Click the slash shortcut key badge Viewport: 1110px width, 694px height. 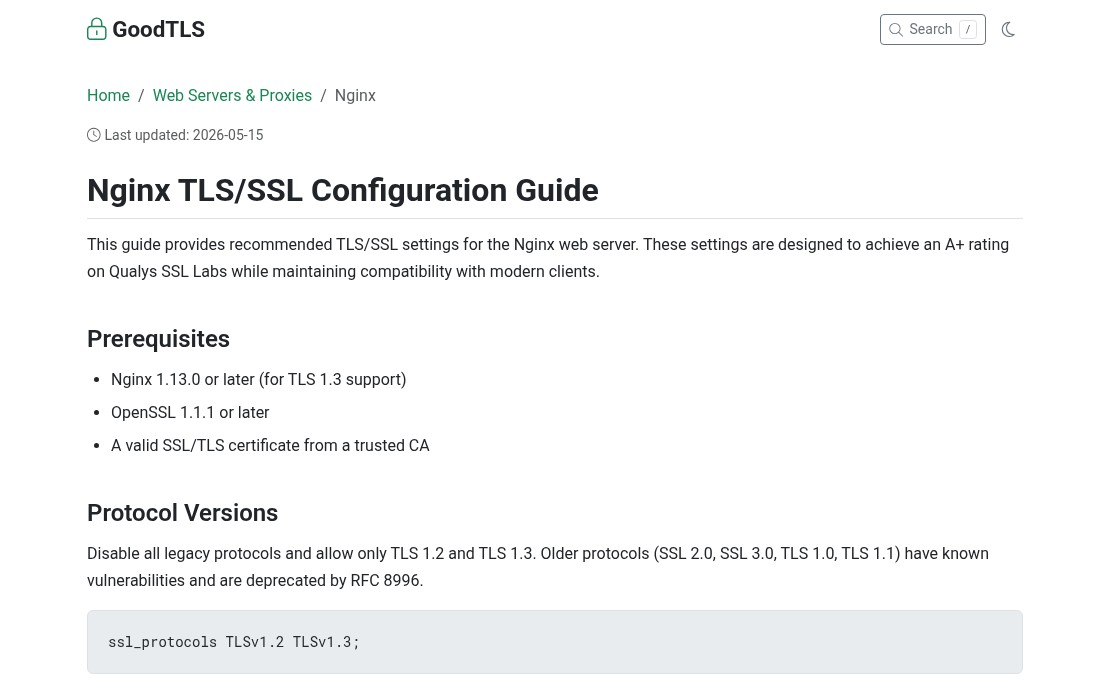[x=968, y=29]
